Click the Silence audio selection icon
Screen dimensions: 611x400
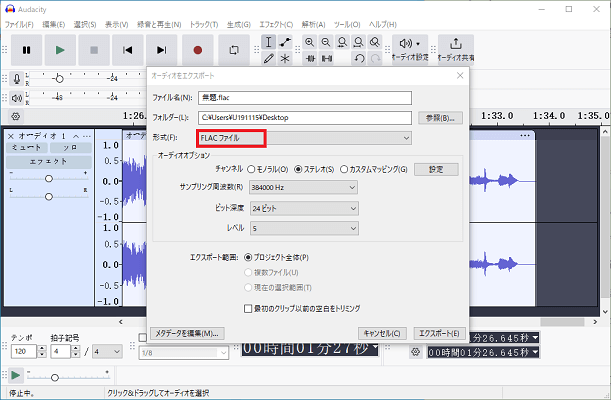click(x=327, y=58)
